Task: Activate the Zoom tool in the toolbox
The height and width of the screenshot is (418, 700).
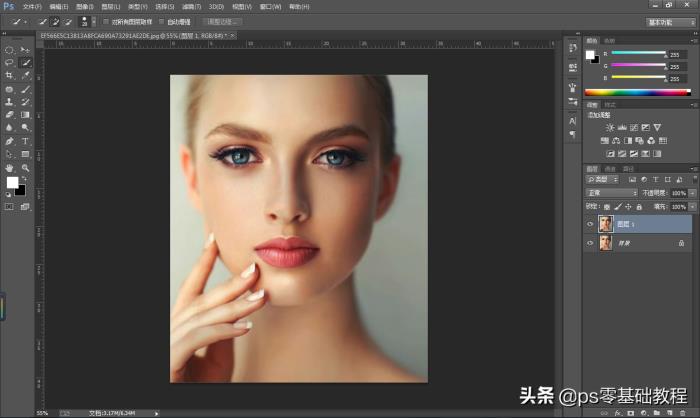Action: (26, 167)
